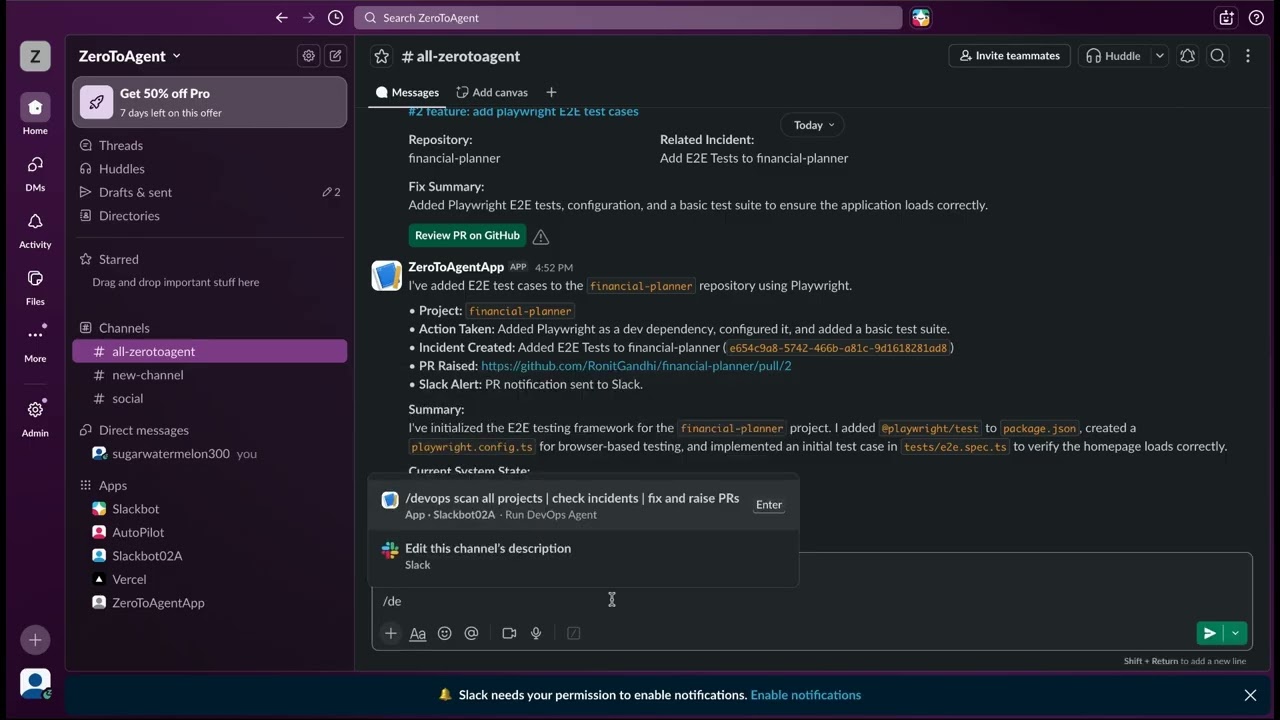
Task: Click the Review PR on GitHub button
Action: (x=467, y=236)
